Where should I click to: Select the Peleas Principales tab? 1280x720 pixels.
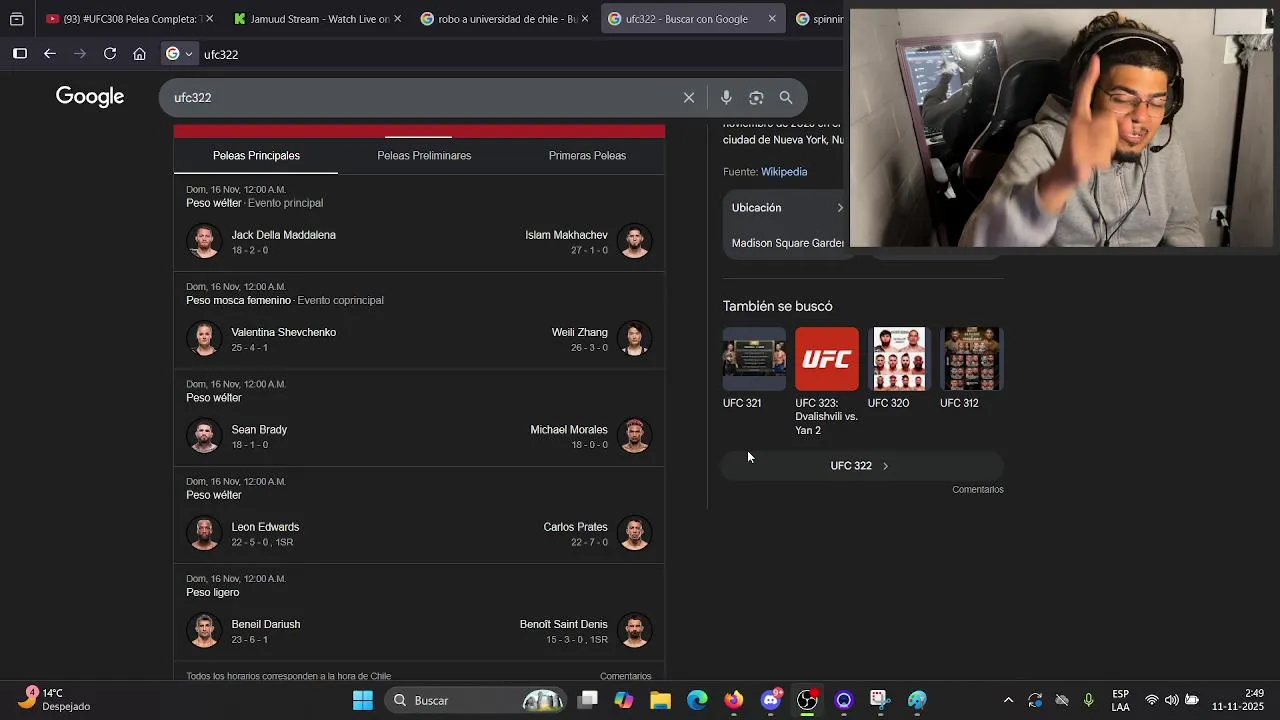pyautogui.click(x=256, y=155)
